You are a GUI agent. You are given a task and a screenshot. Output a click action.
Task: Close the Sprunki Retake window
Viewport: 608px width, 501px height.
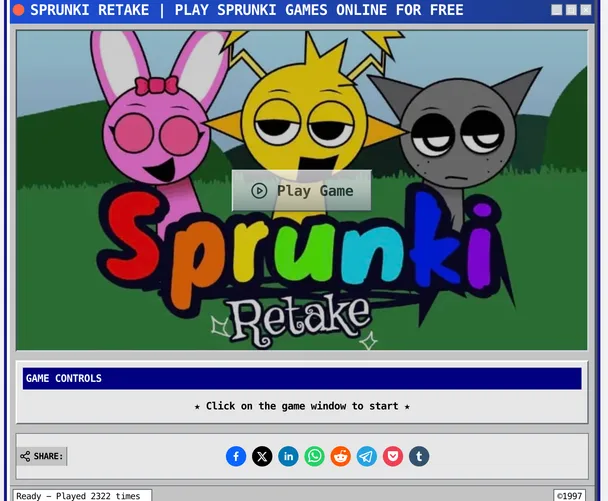(x=586, y=10)
